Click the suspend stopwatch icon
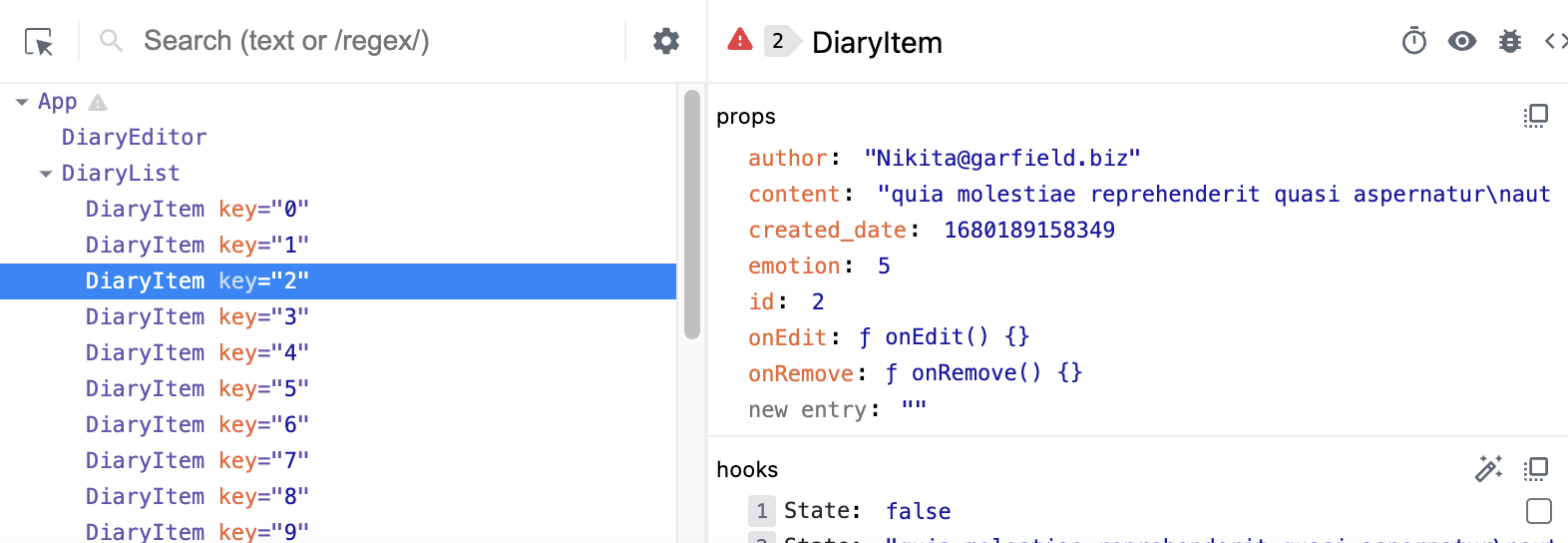This screenshot has height=543, width=1568. coord(1414,41)
